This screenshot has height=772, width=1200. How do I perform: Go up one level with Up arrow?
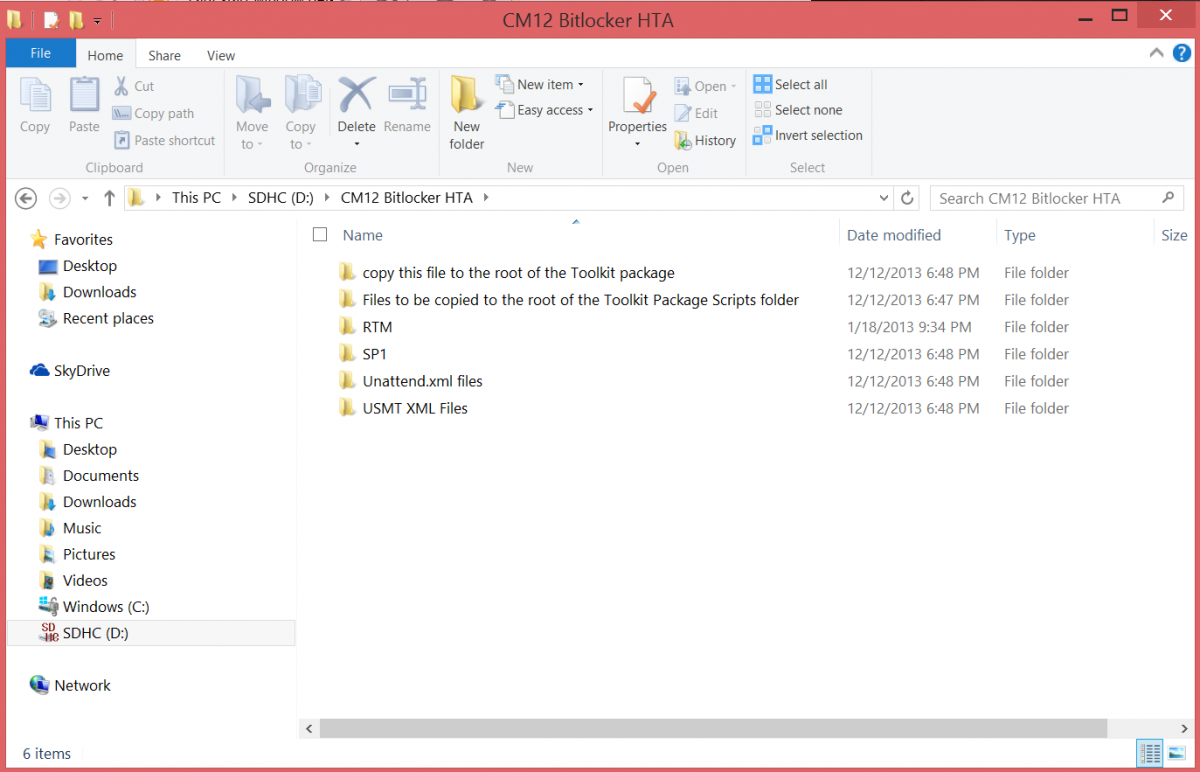(x=109, y=197)
